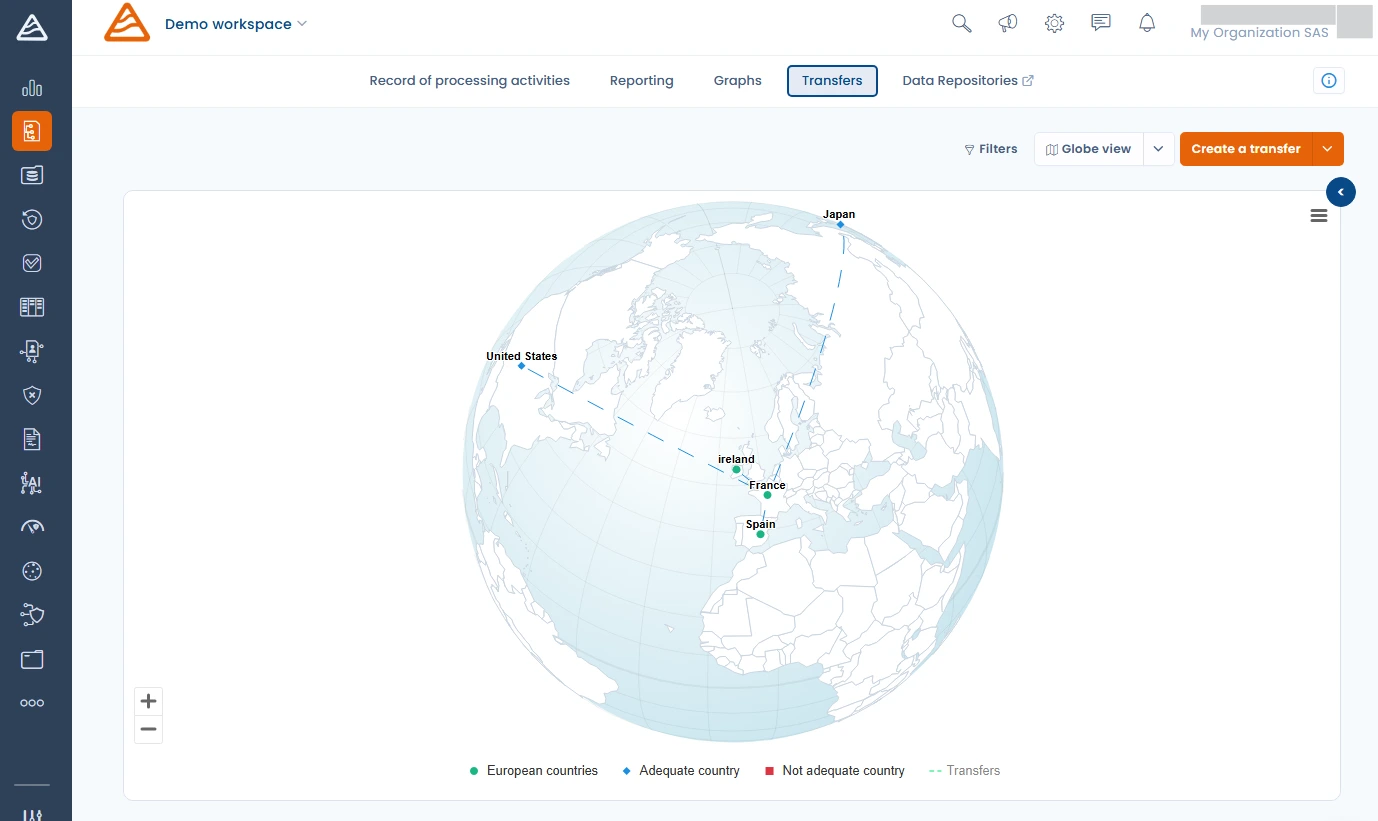Toggle the European countries legend item

coord(533,770)
